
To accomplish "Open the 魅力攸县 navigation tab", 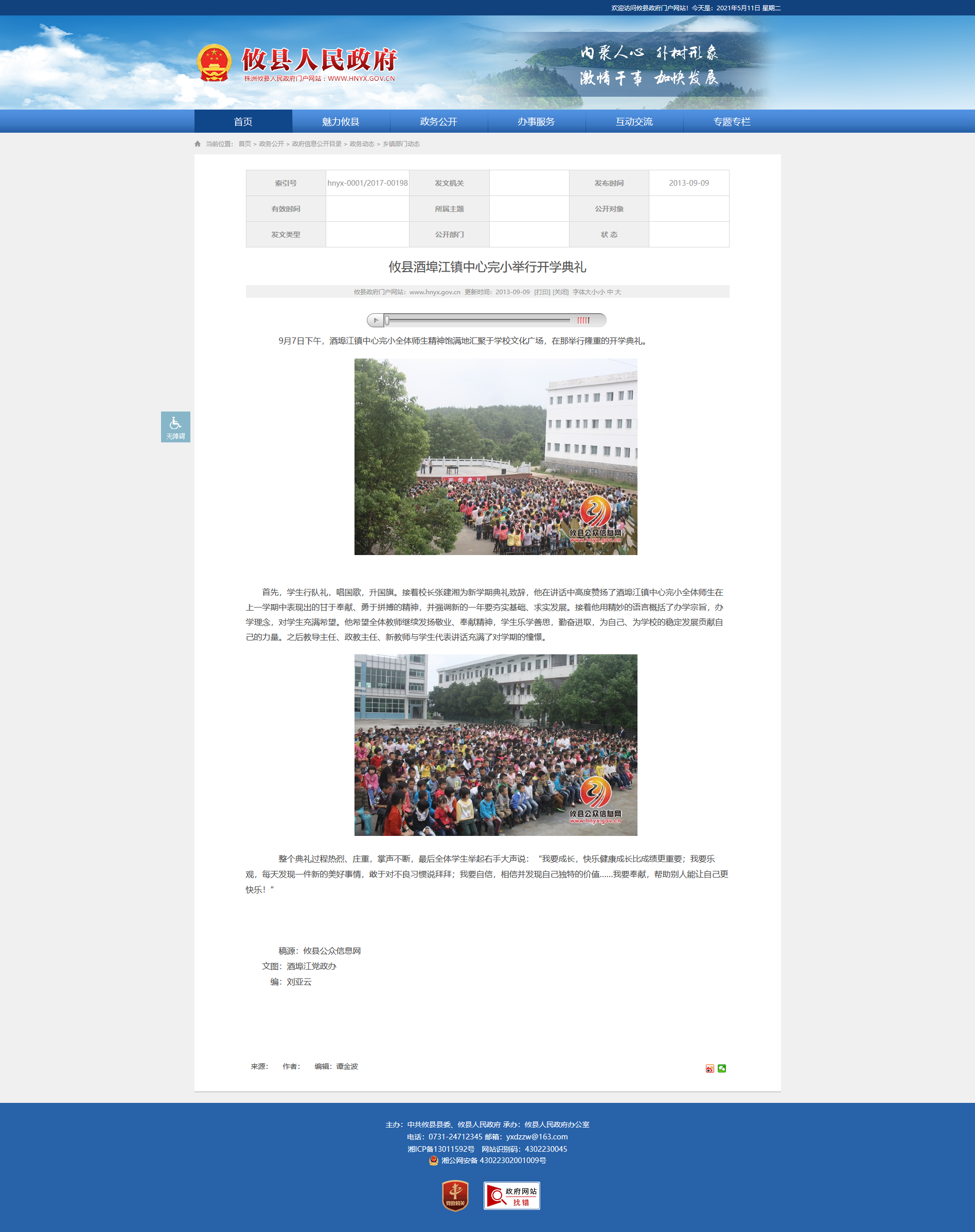I will point(341,121).
